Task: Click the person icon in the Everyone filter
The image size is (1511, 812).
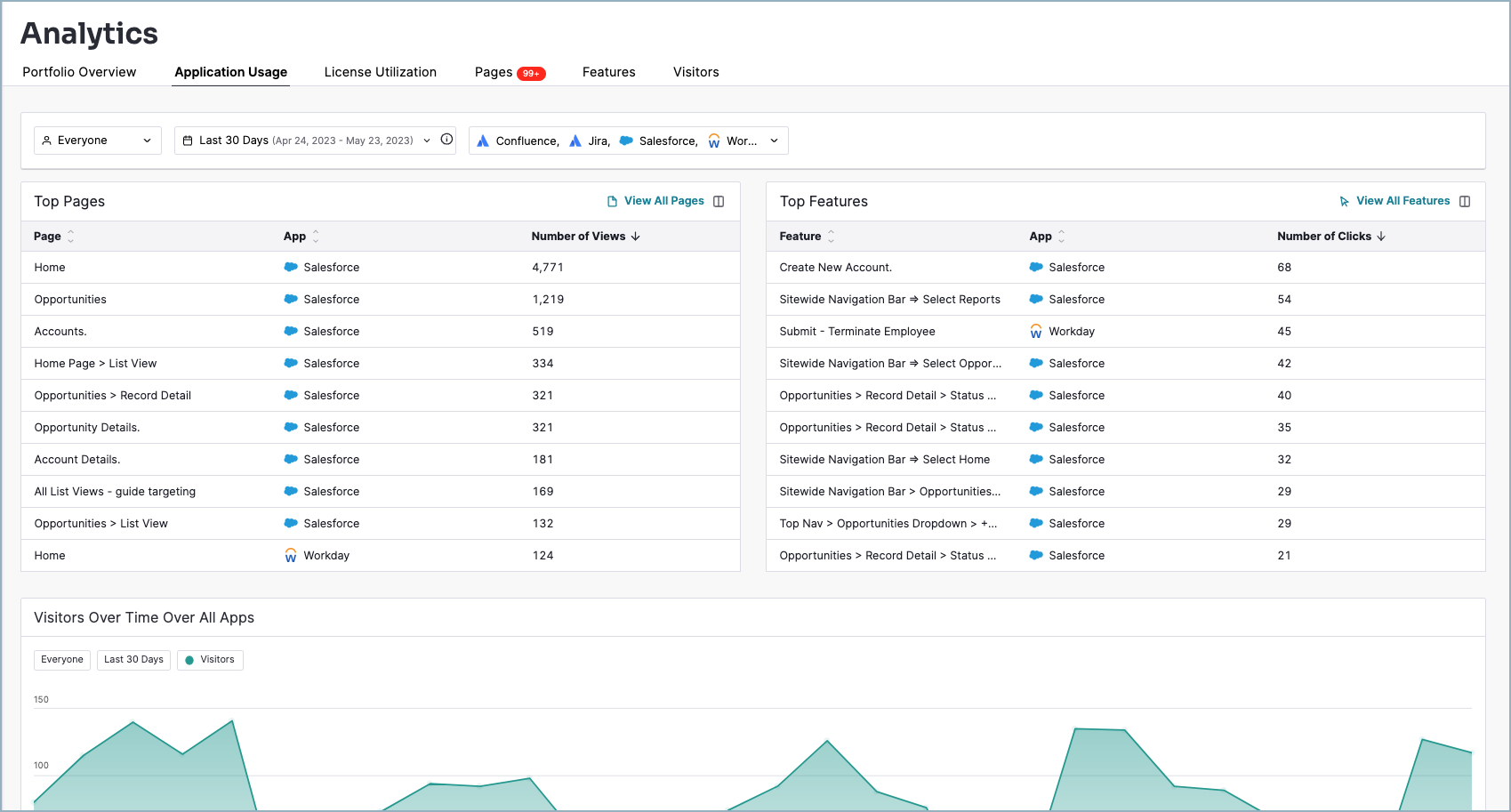Action: click(x=48, y=140)
